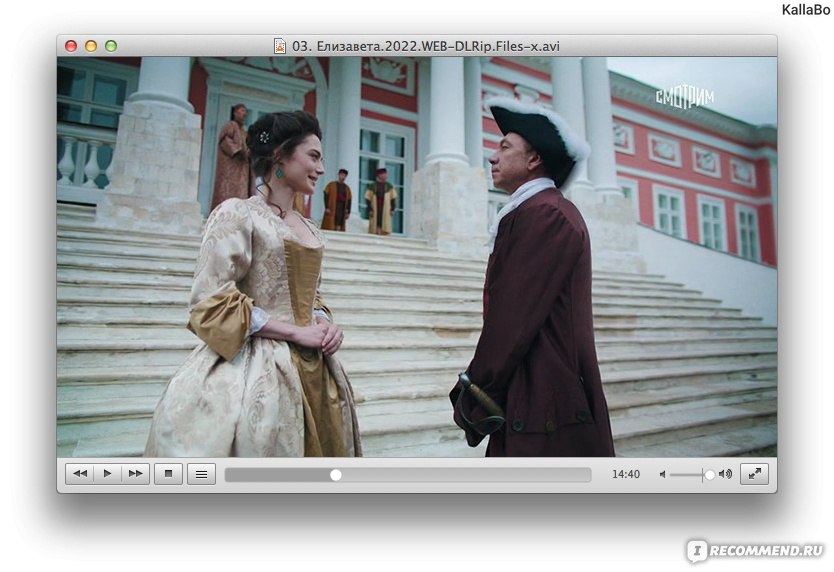The width and height of the screenshot is (834, 572).
Task: Toggle fullscreen mode
Action: pyautogui.click(x=754, y=474)
